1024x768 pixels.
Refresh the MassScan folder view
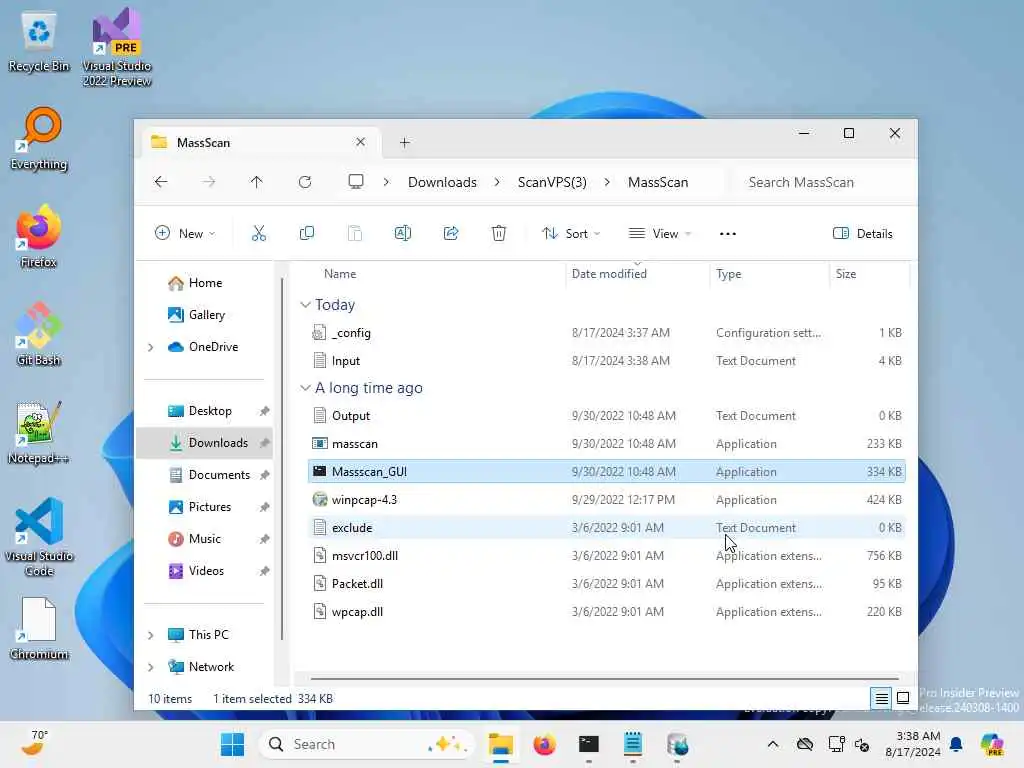point(305,182)
